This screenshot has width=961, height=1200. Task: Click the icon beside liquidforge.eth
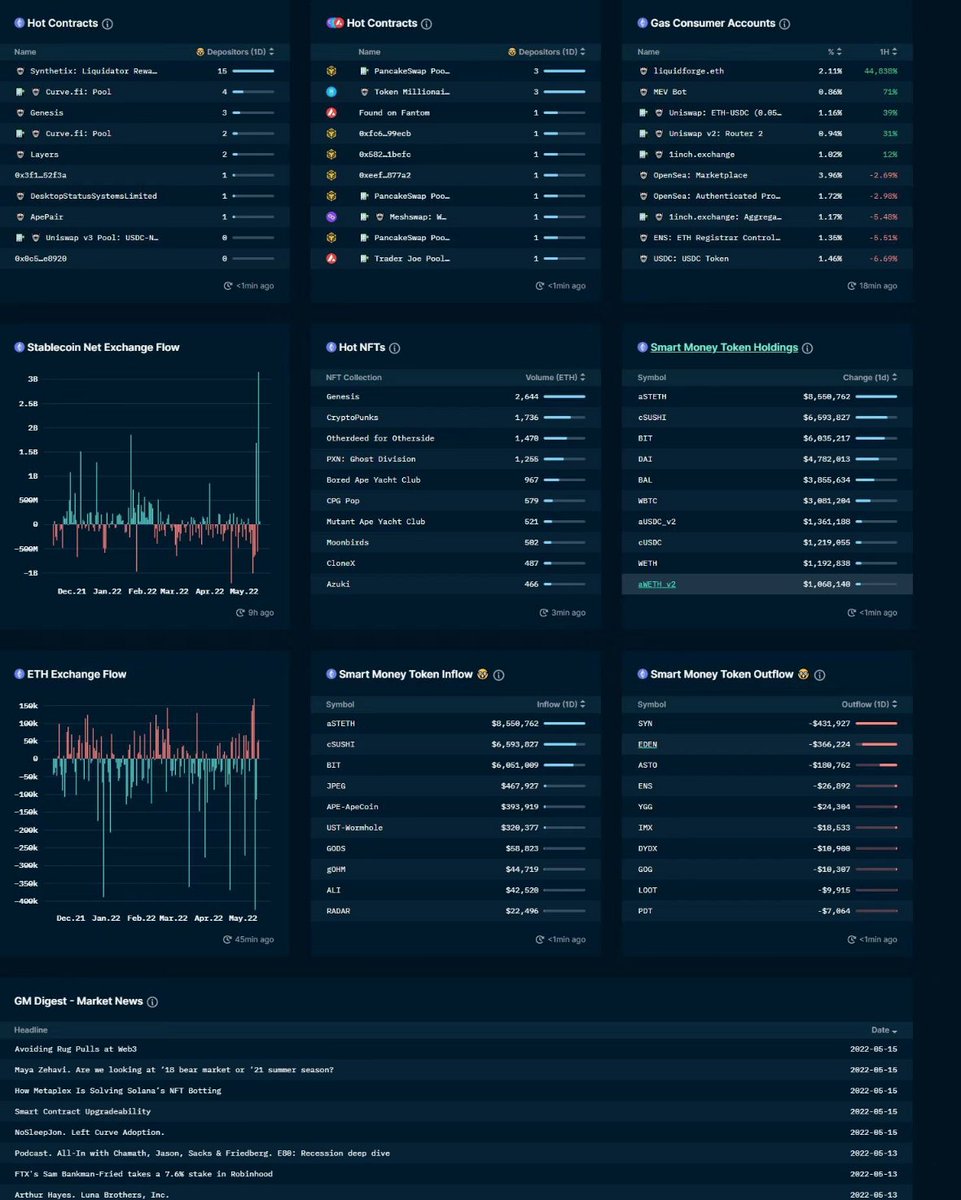(643, 71)
